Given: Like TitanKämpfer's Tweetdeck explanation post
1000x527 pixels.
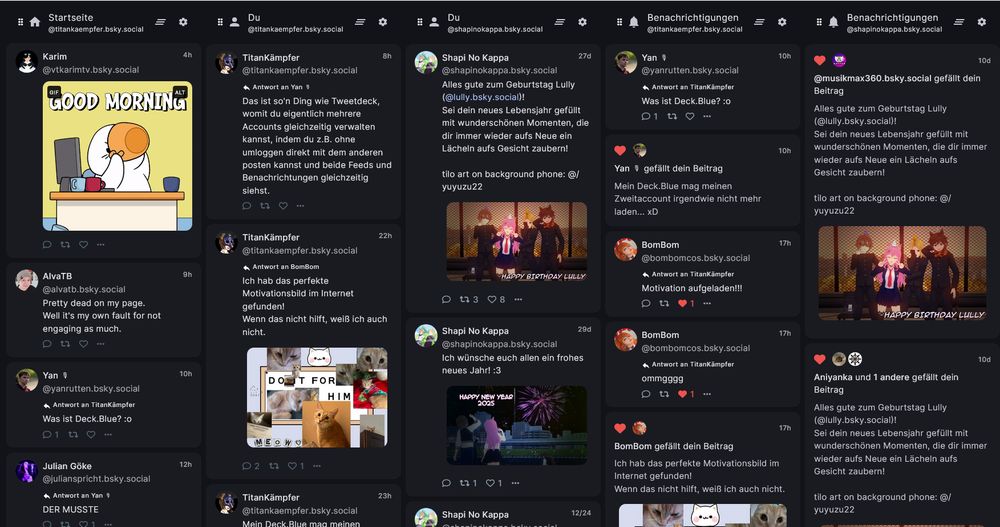Looking at the screenshot, I should pyautogui.click(x=283, y=205).
